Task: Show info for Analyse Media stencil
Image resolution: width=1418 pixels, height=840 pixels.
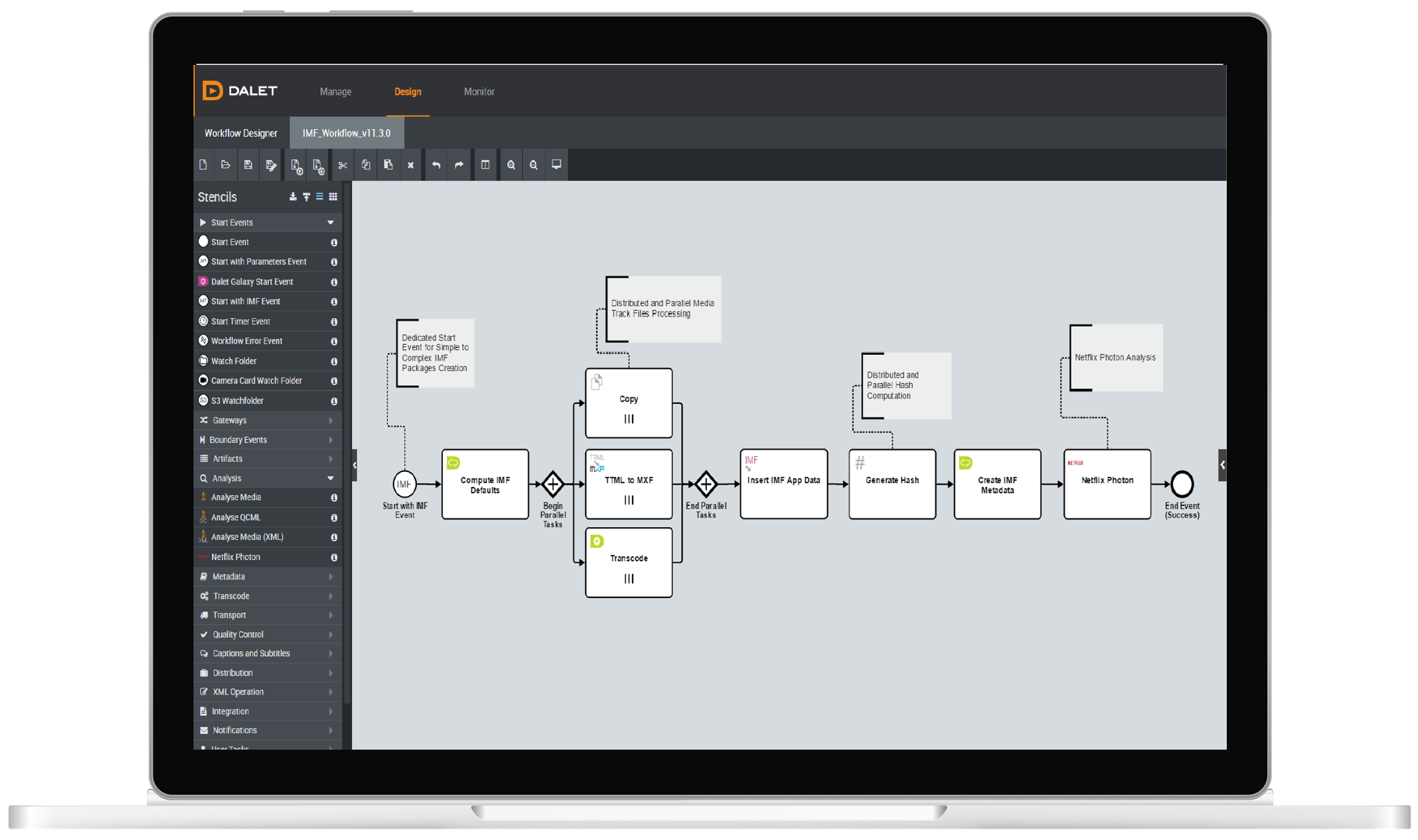Action: tap(334, 497)
